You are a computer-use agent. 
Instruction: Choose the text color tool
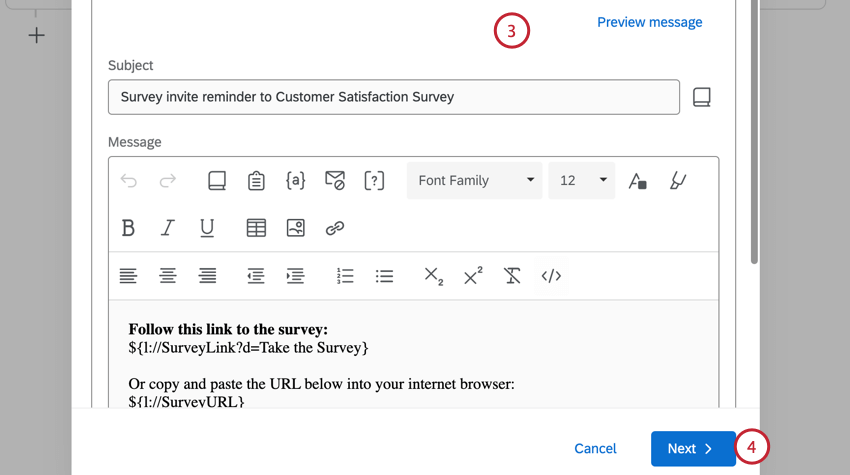tap(637, 180)
